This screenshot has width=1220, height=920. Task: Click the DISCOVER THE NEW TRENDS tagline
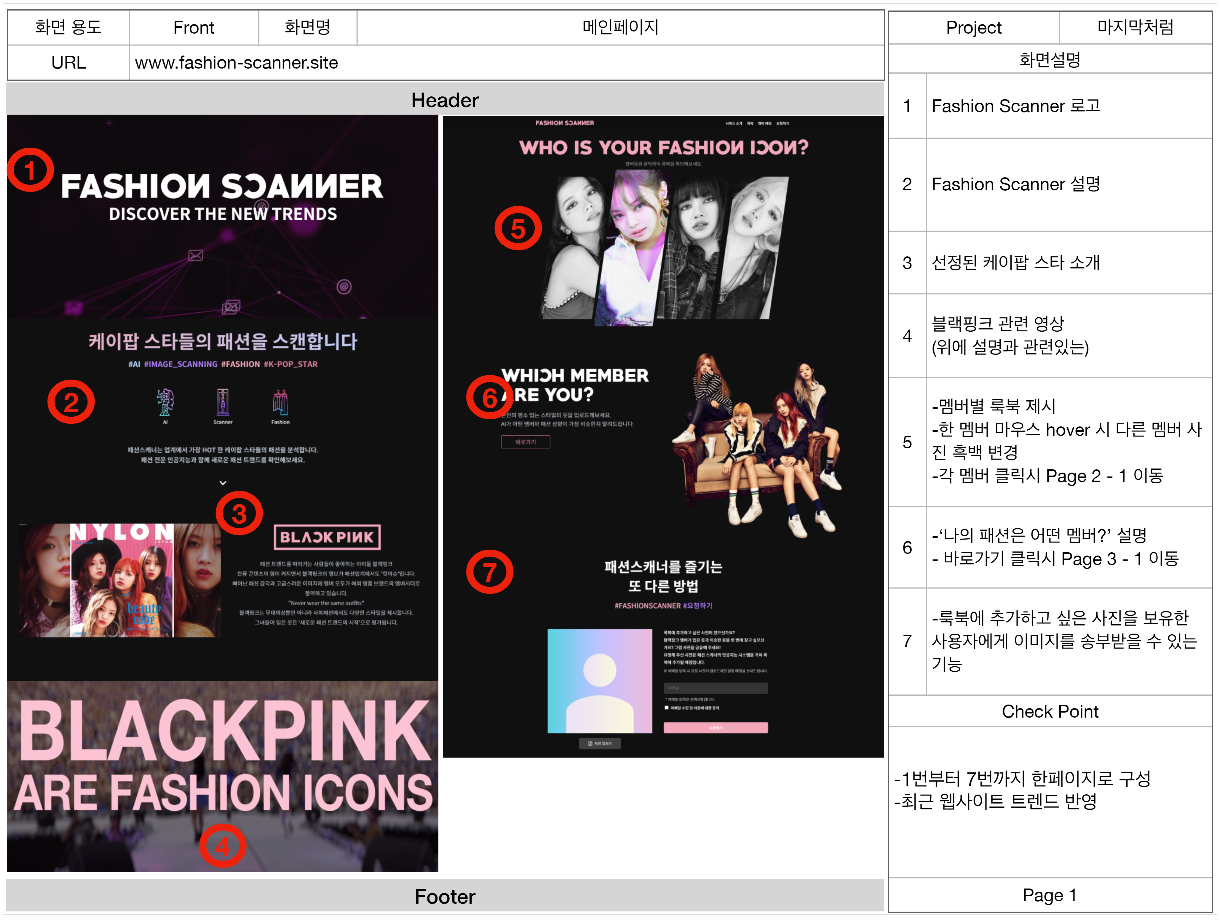pyautogui.click(x=223, y=214)
